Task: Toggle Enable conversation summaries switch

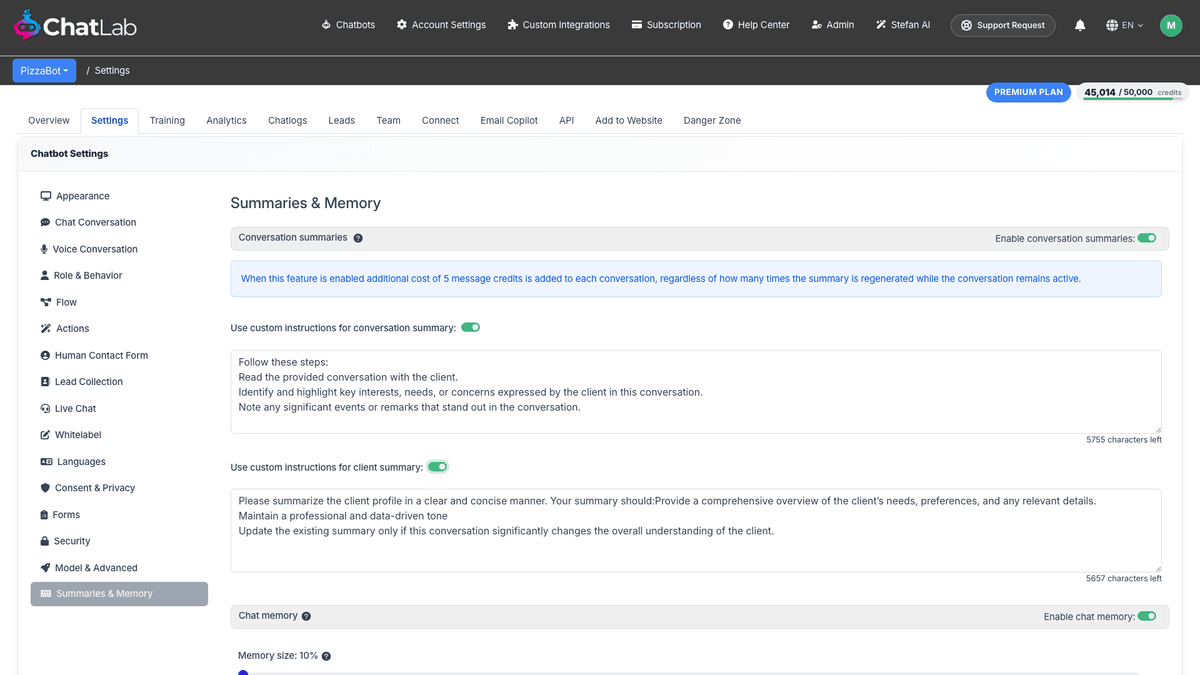Action: (1147, 238)
